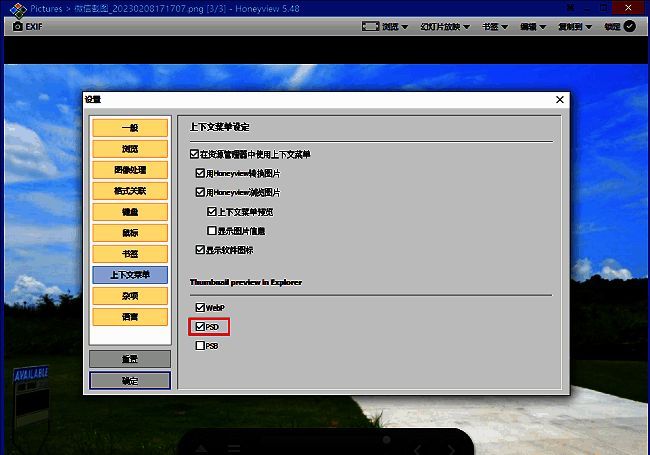650x455 pixels.
Task: Switch to the 书签 tab in settings sidebar
Action: (x=130, y=254)
